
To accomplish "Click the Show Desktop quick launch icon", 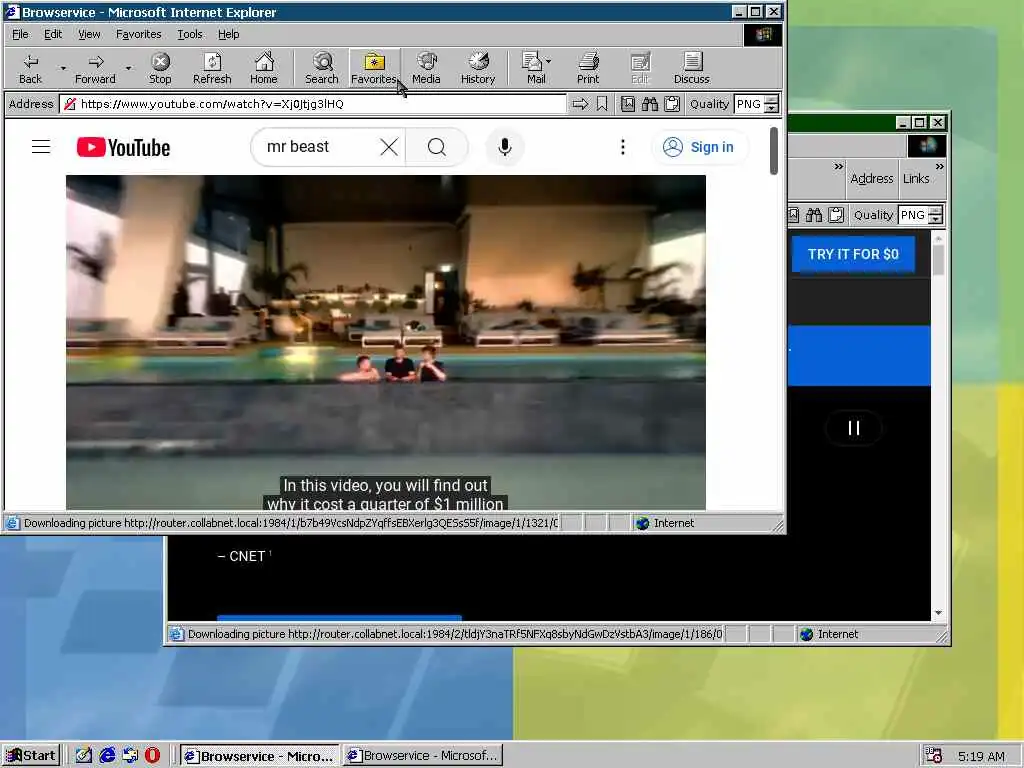I will [x=84, y=756].
